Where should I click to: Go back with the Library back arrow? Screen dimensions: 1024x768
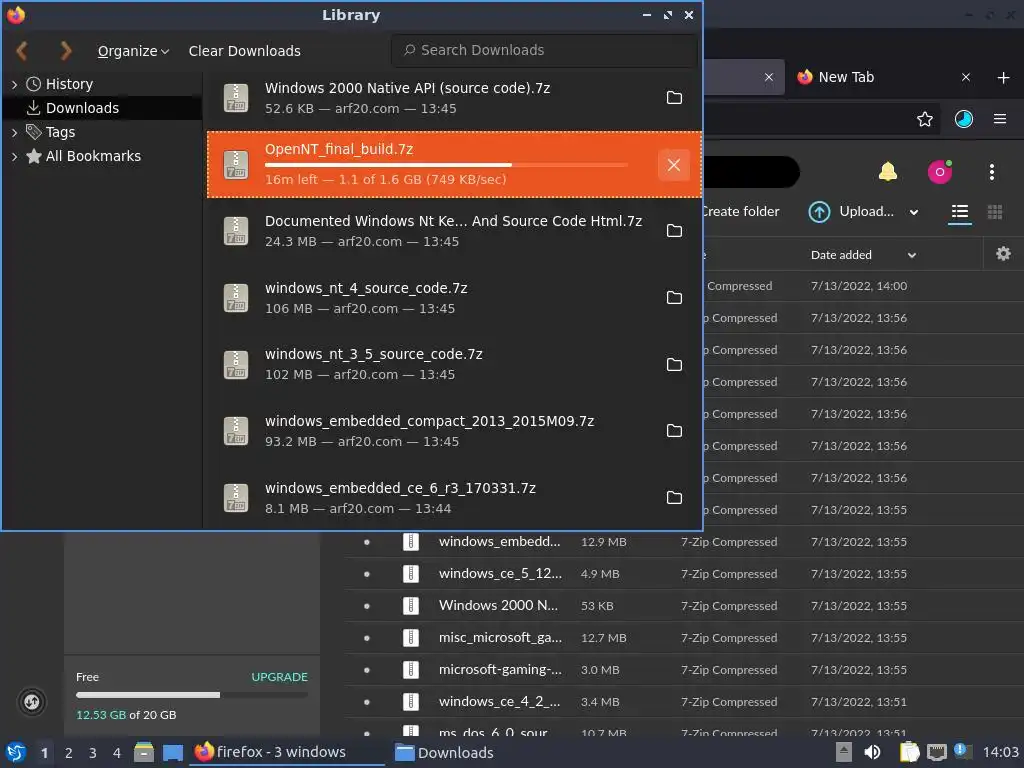[22, 50]
